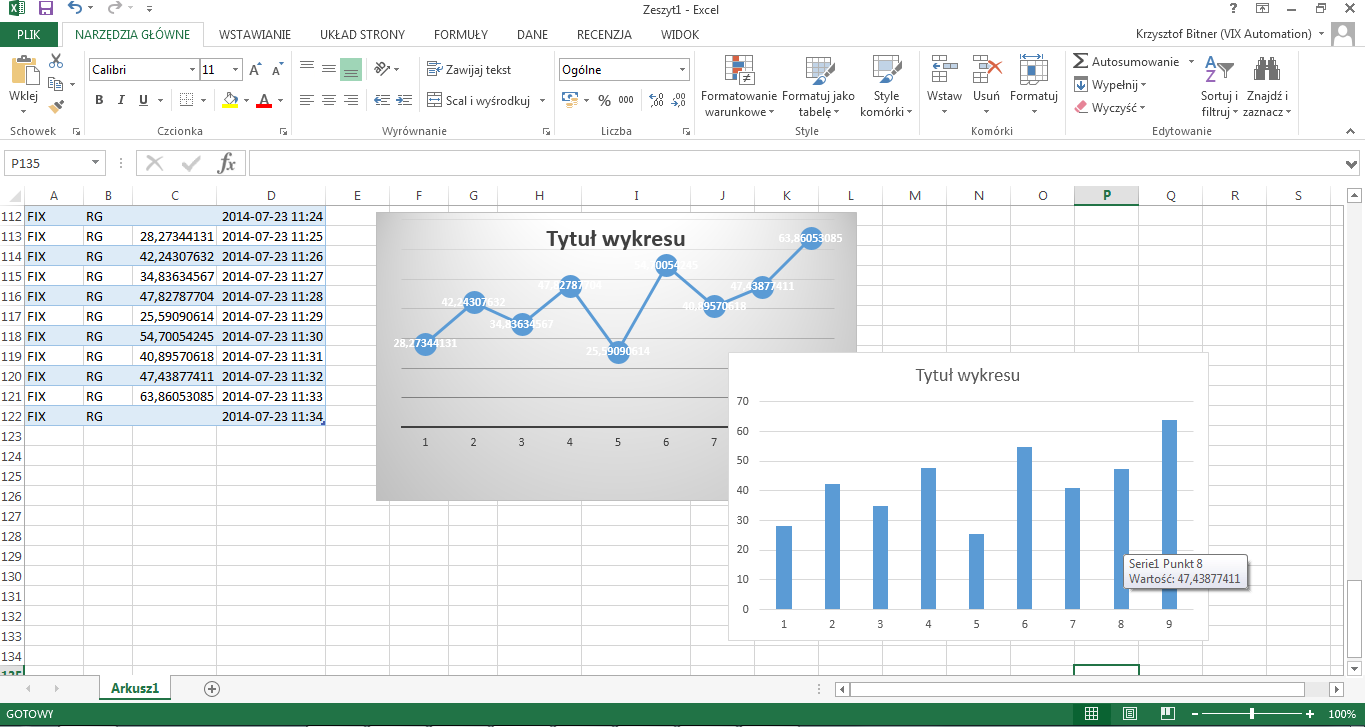Click the Save icon in quick access toolbar
The height and width of the screenshot is (727, 1365).
coord(46,9)
